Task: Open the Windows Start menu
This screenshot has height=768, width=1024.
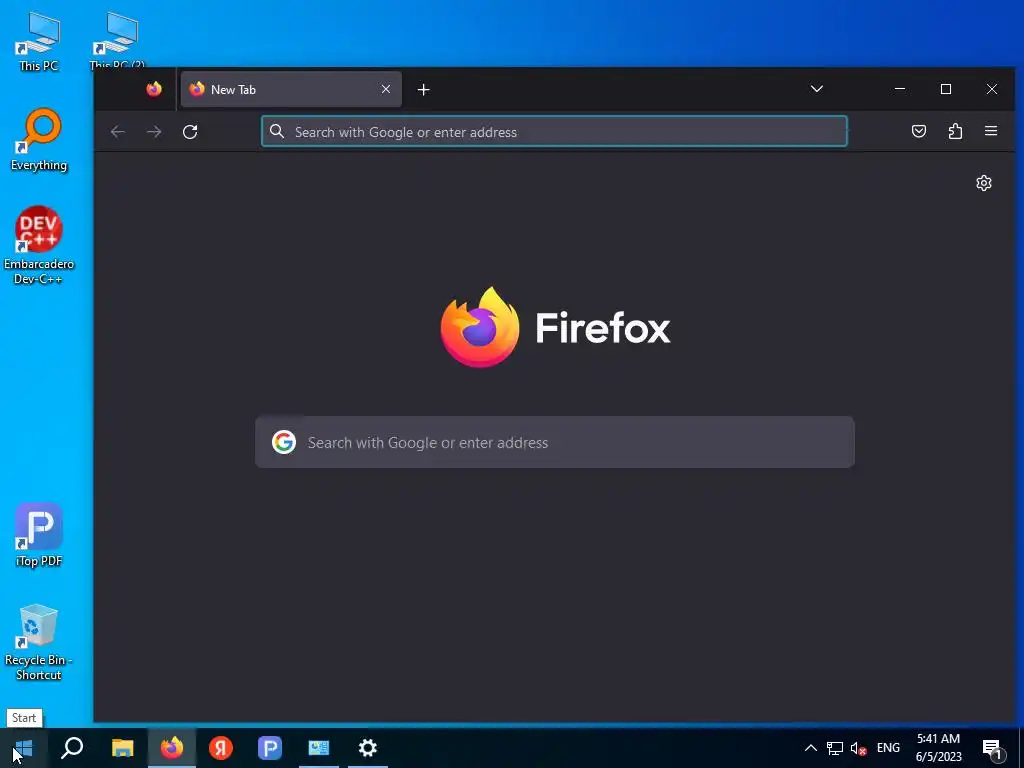Action: pyautogui.click(x=24, y=748)
